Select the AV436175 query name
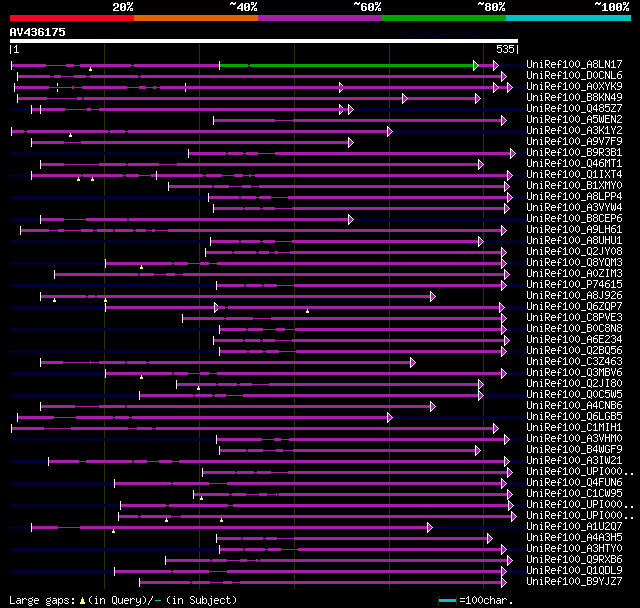Viewport: 640px width, 608px height. pos(38,32)
